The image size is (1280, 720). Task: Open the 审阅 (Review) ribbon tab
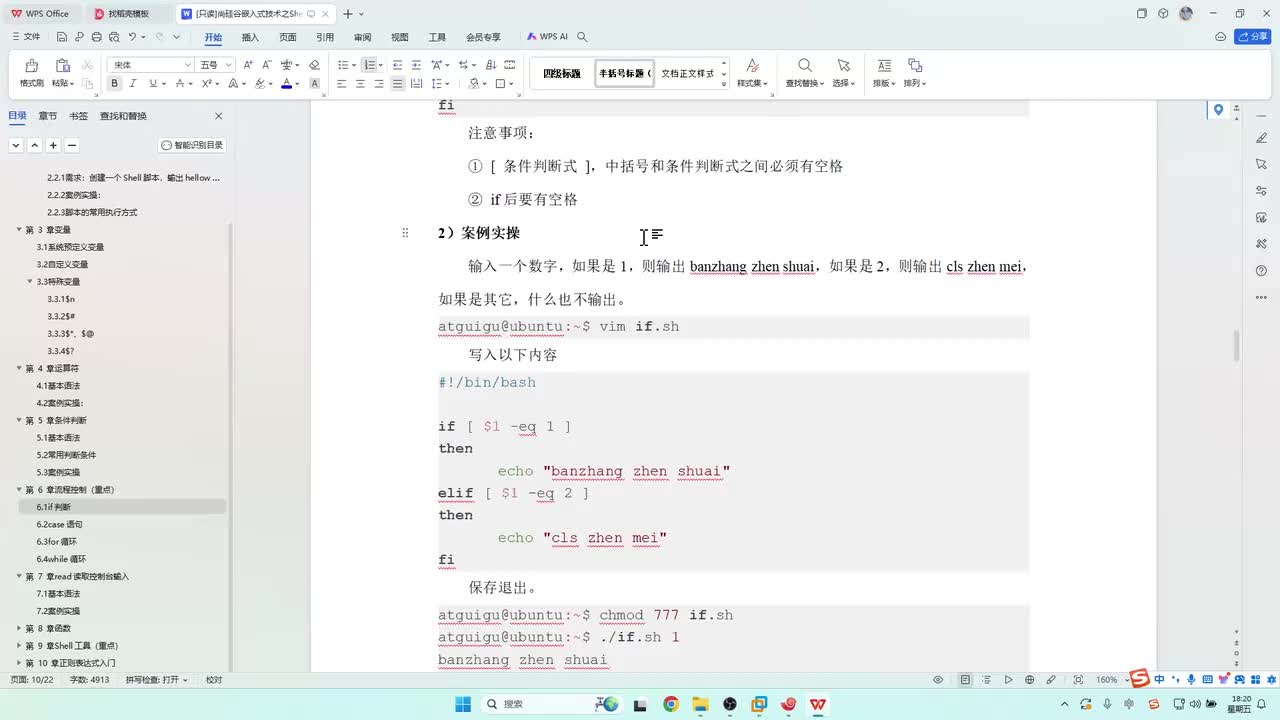tap(362, 37)
